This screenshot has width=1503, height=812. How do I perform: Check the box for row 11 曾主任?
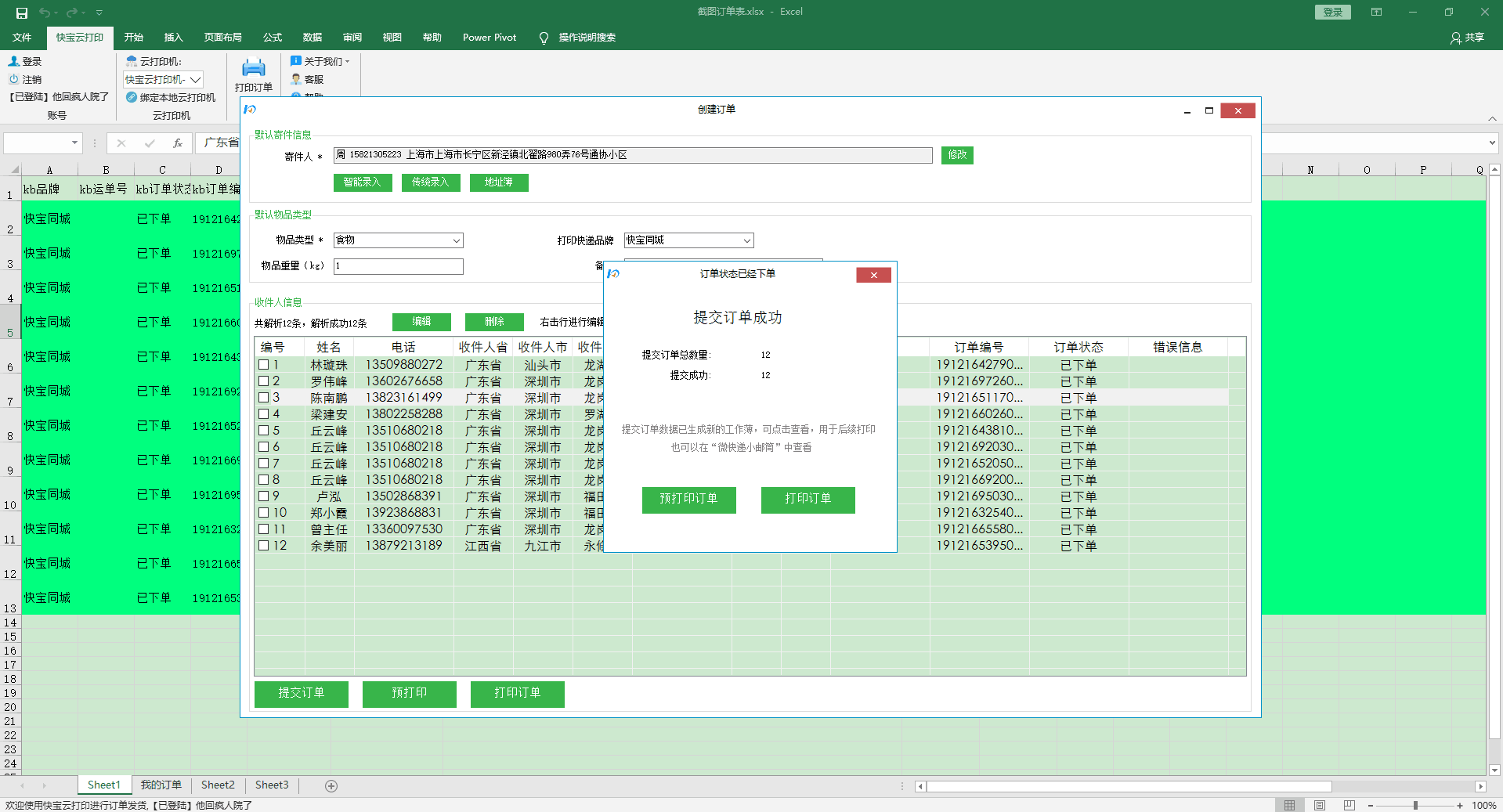264,529
